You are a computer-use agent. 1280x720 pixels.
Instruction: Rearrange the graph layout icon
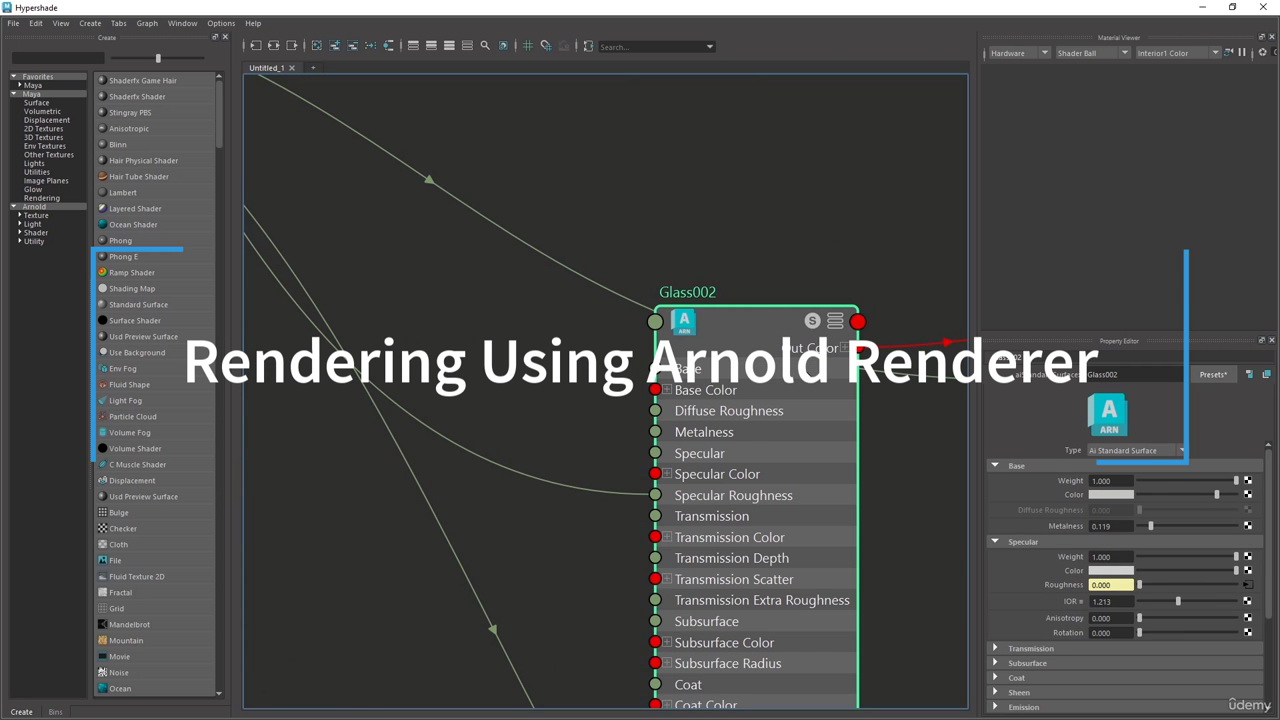coord(371,46)
